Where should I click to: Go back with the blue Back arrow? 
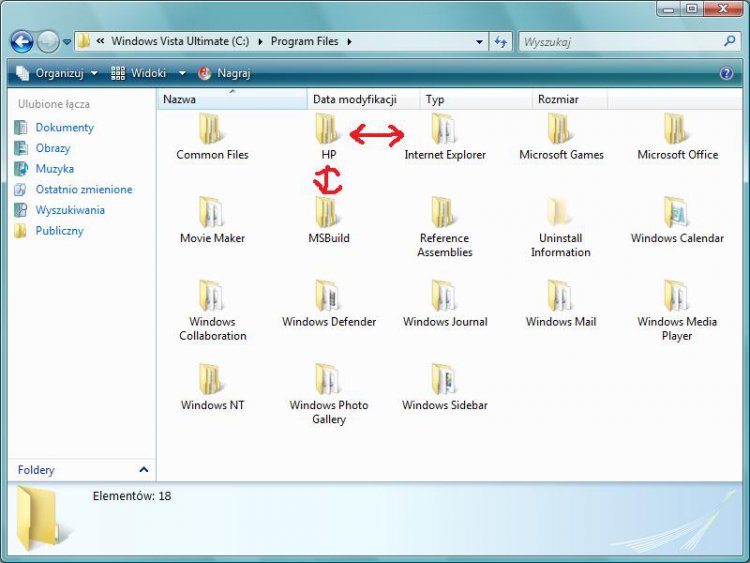[22, 42]
